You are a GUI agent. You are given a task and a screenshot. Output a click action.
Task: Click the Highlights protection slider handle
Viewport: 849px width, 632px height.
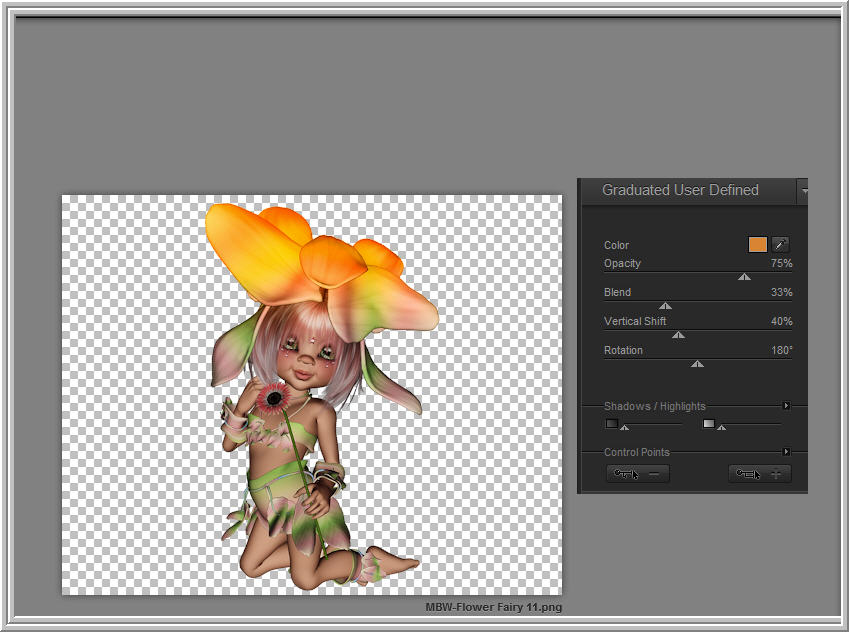(721, 427)
